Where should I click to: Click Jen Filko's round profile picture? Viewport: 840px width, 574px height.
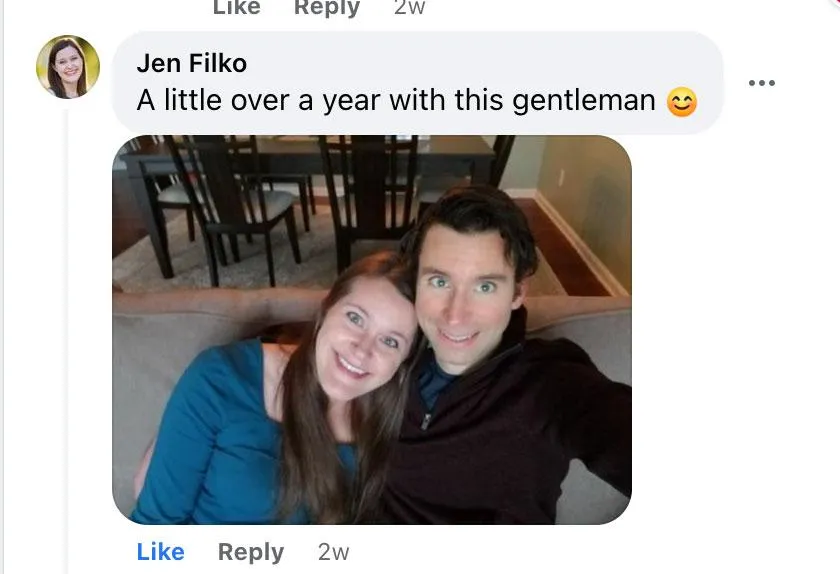tap(68, 67)
